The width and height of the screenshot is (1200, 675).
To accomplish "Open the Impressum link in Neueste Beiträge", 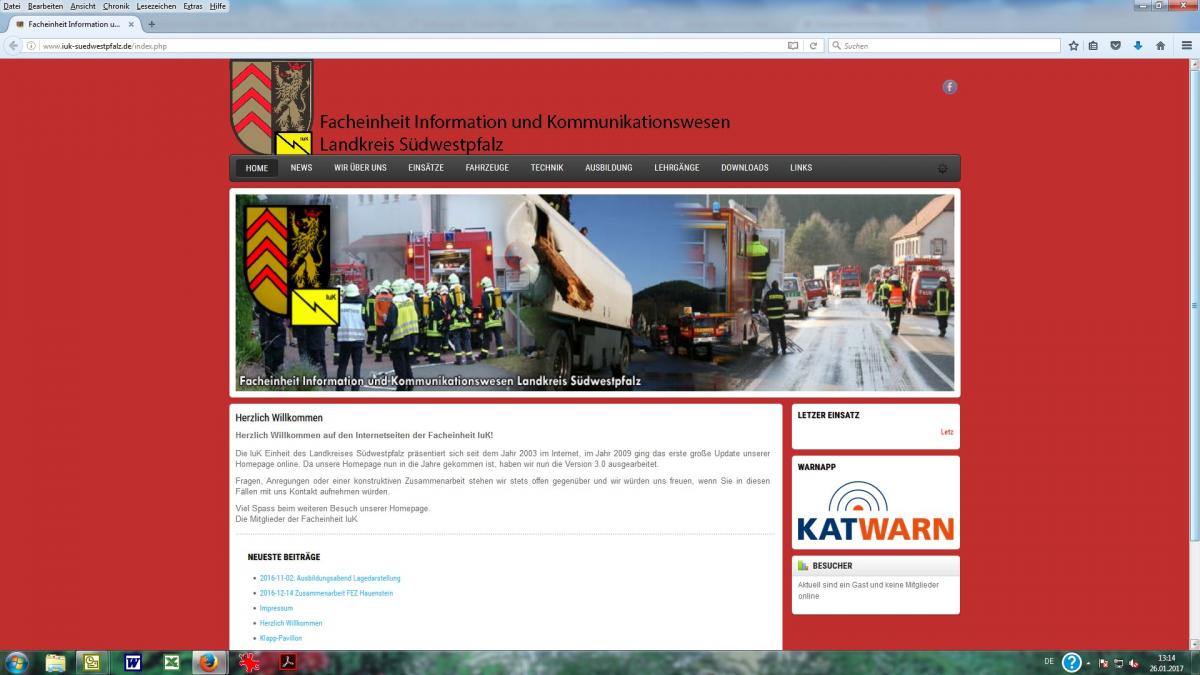I will (276, 608).
